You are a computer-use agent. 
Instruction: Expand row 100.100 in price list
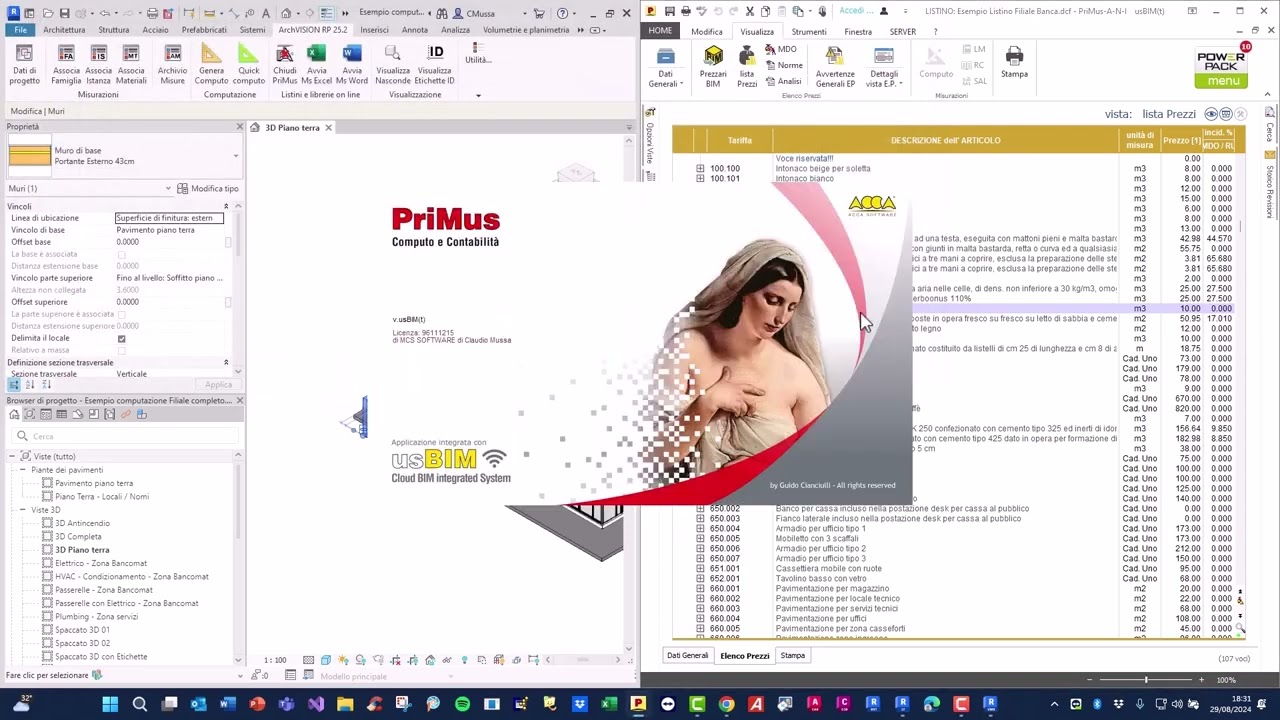click(700, 169)
